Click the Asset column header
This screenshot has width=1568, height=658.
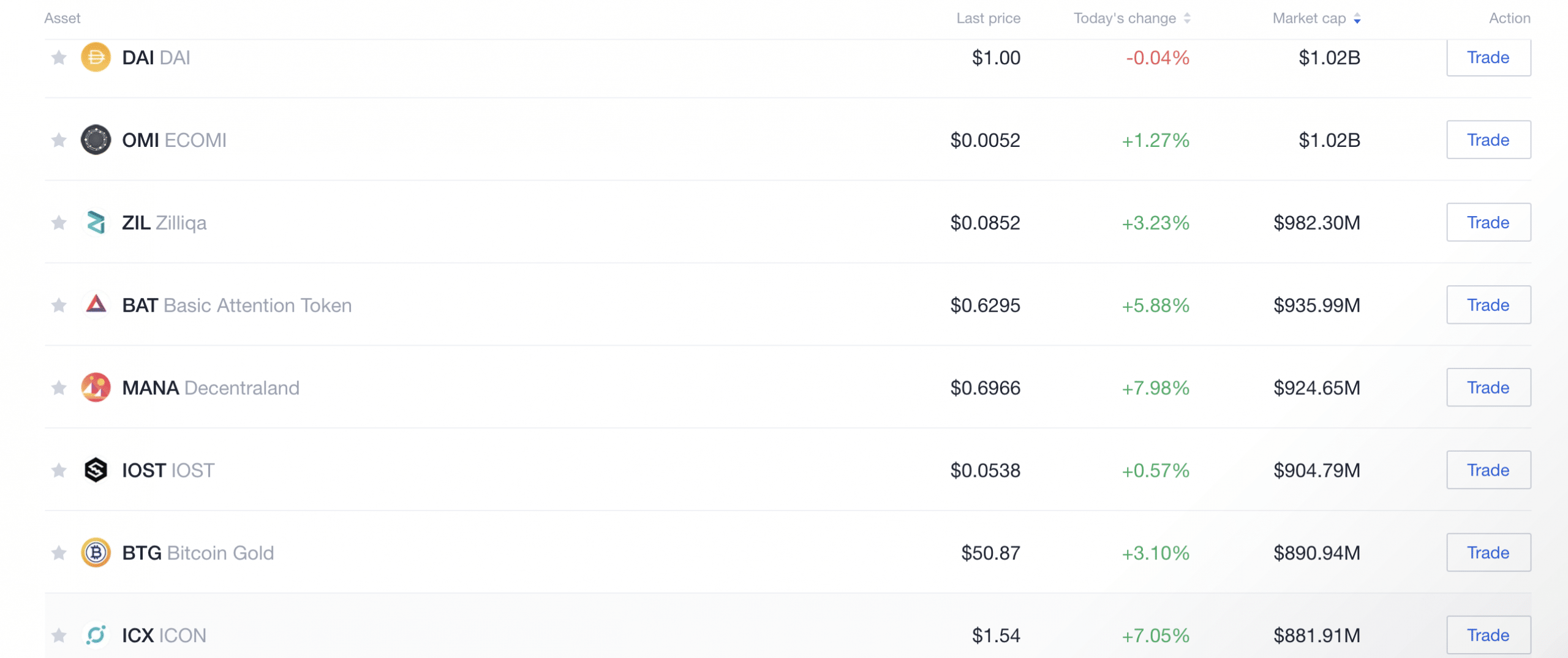[62, 18]
